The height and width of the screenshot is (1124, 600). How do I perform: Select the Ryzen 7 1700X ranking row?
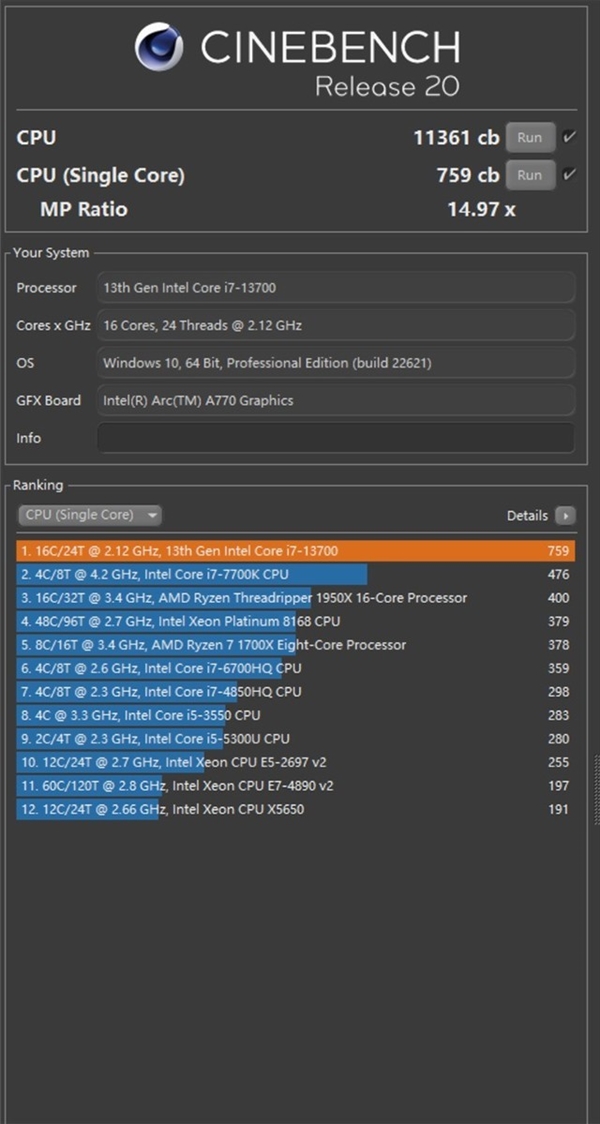coord(295,645)
